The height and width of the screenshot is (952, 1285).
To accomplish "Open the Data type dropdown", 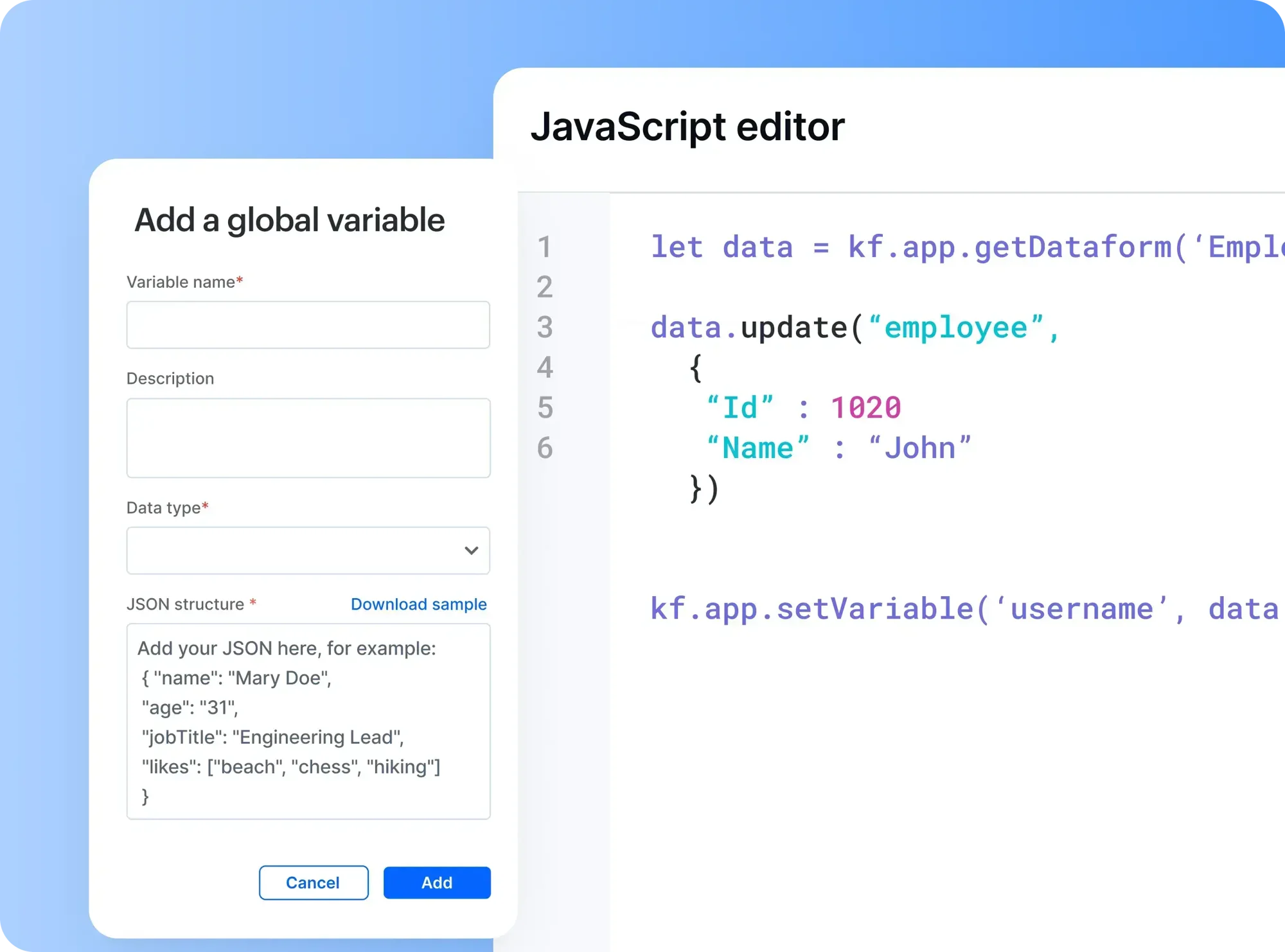I will pos(308,551).
